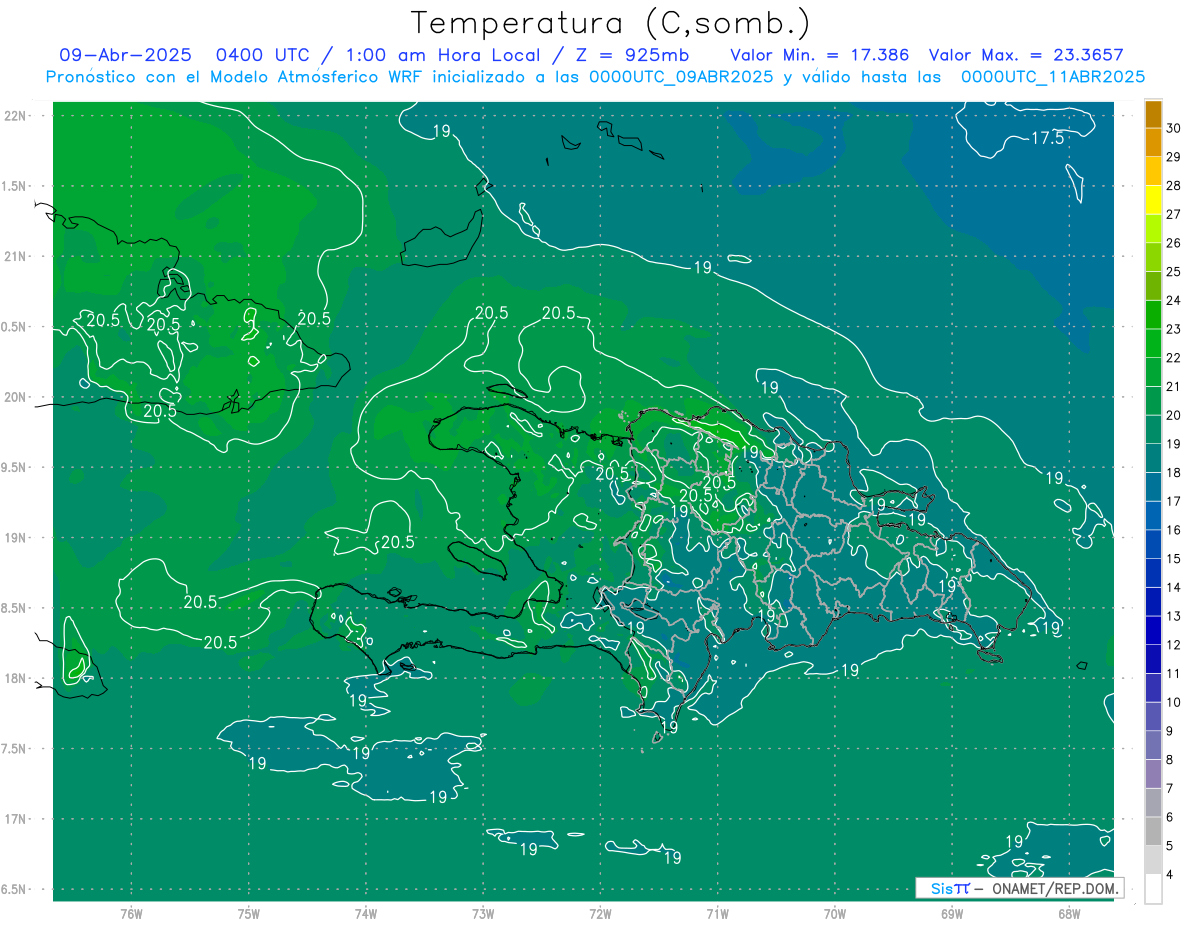Click the '0000UTC_09ABR2025' initialization time text

click(x=681, y=77)
